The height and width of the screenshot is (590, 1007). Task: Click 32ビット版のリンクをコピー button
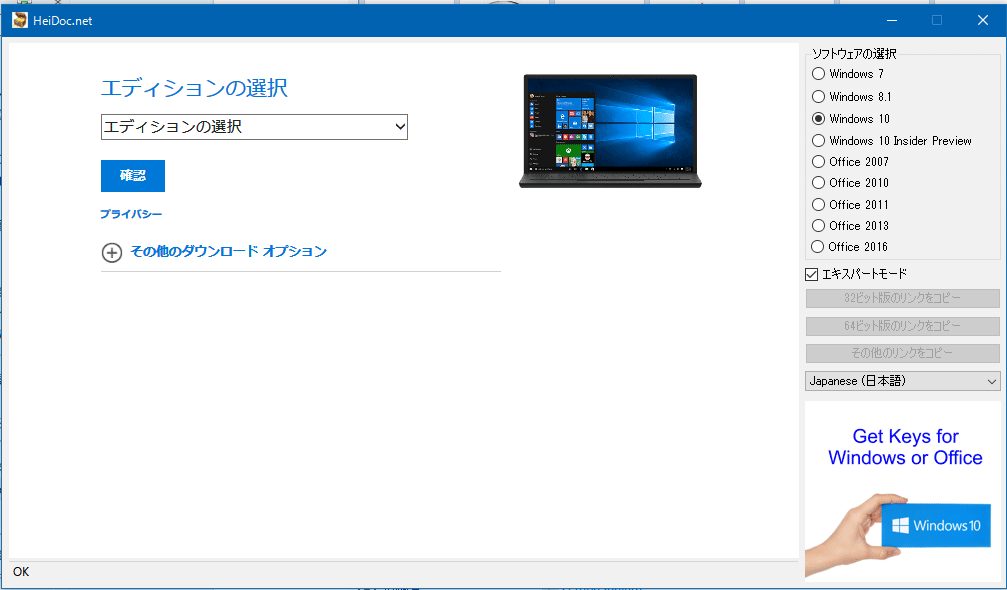pos(902,299)
